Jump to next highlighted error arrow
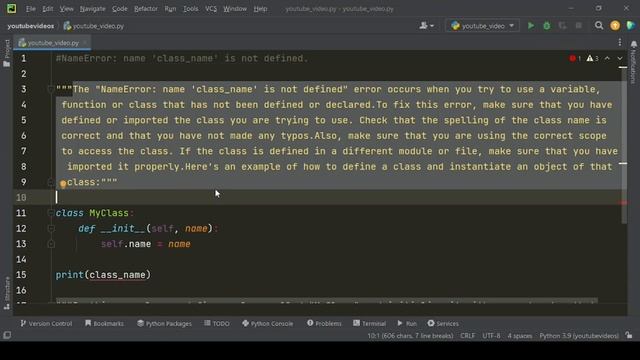 click(620, 58)
